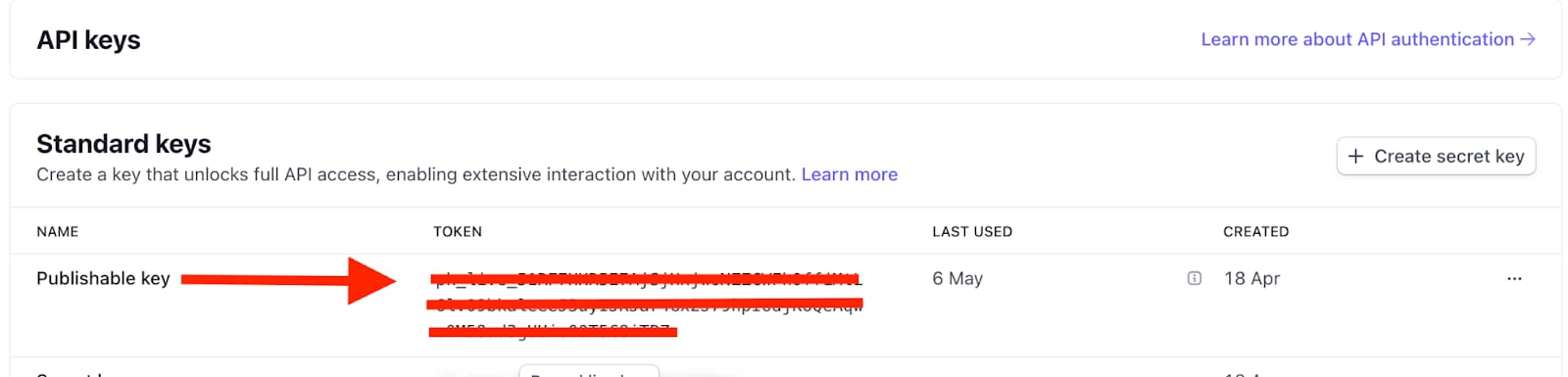
Task: Click the Create secret key button
Action: (x=1436, y=157)
